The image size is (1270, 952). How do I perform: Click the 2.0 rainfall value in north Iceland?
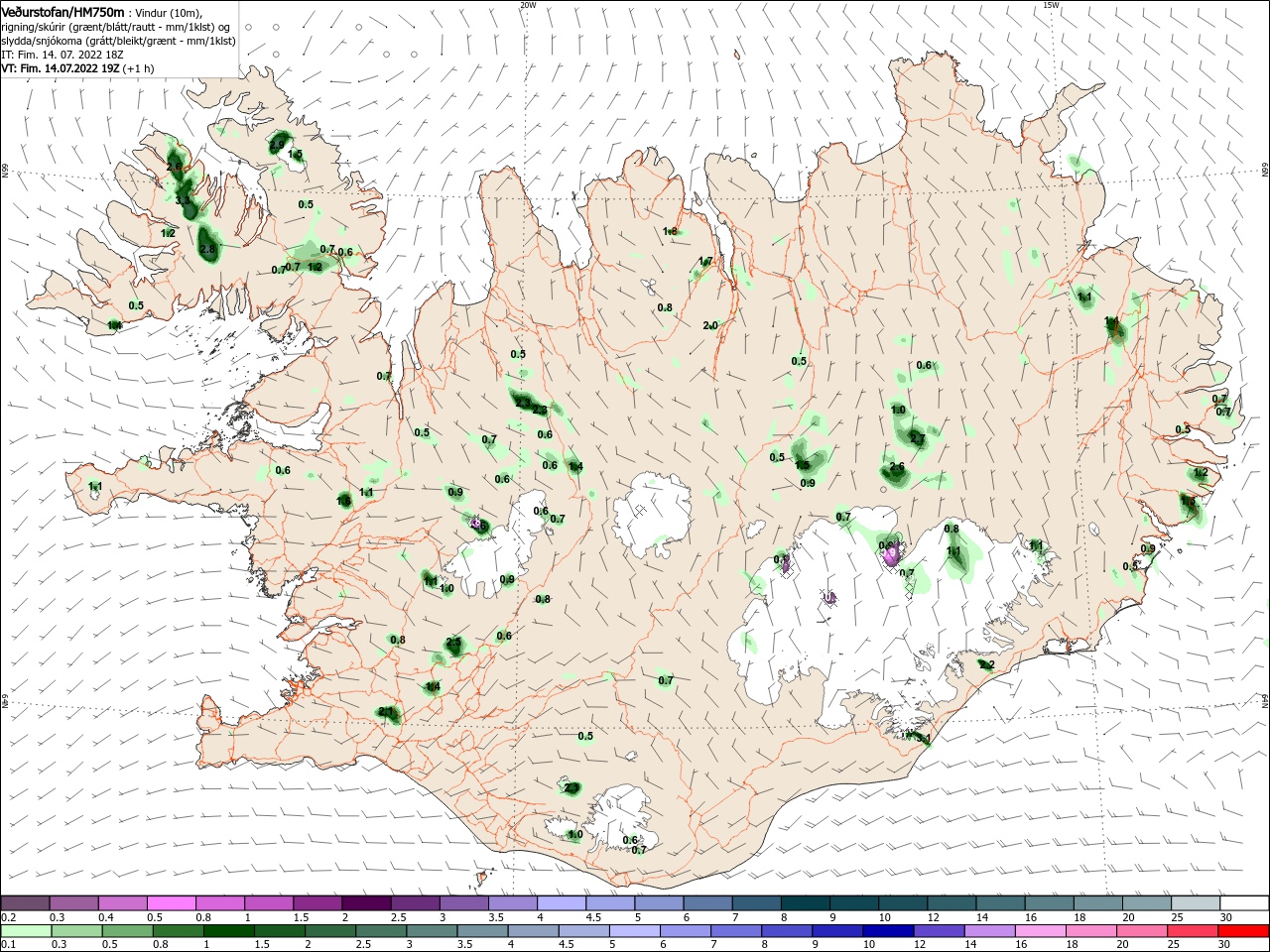710,325
